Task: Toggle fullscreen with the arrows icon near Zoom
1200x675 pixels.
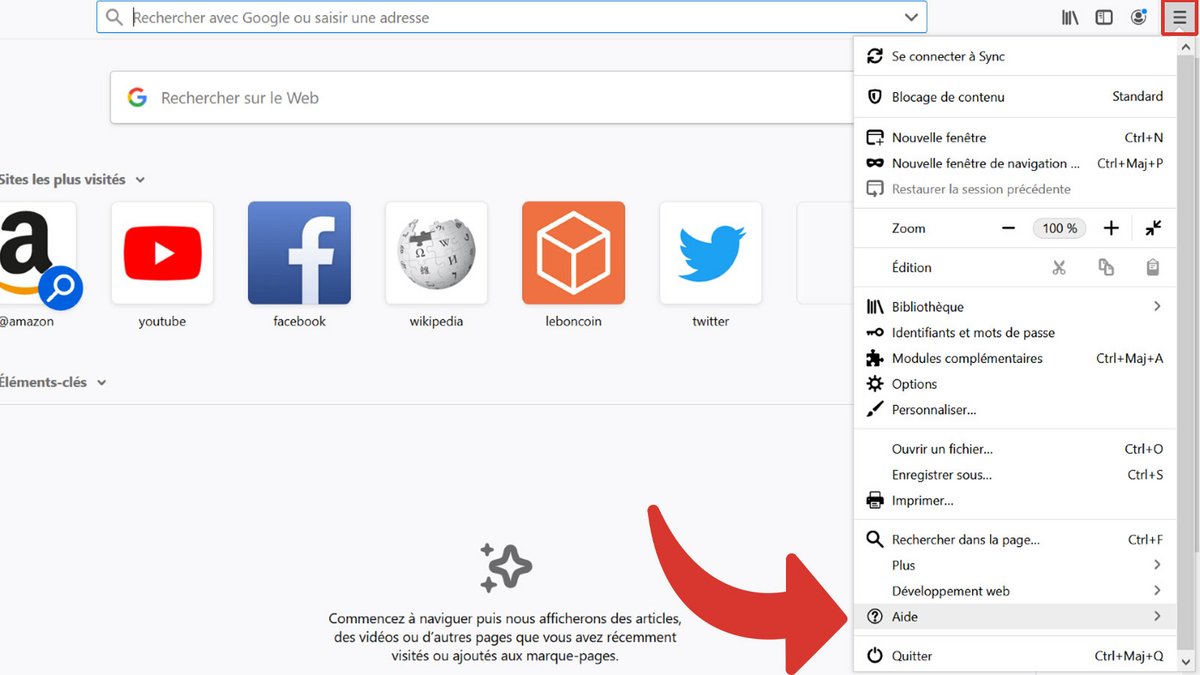Action: pos(1153,228)
